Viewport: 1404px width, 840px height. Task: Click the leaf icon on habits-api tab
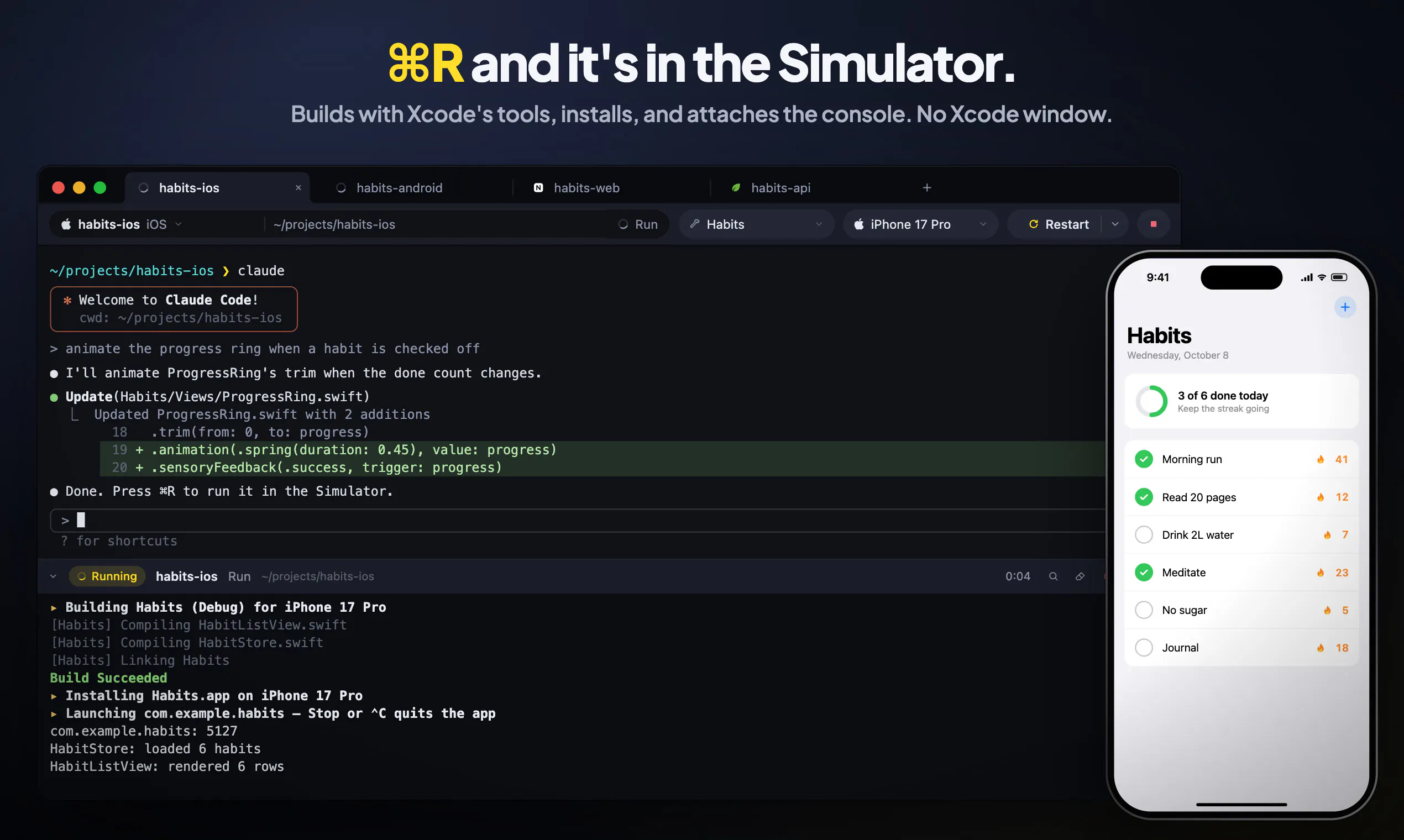click(x=736, y=187)
